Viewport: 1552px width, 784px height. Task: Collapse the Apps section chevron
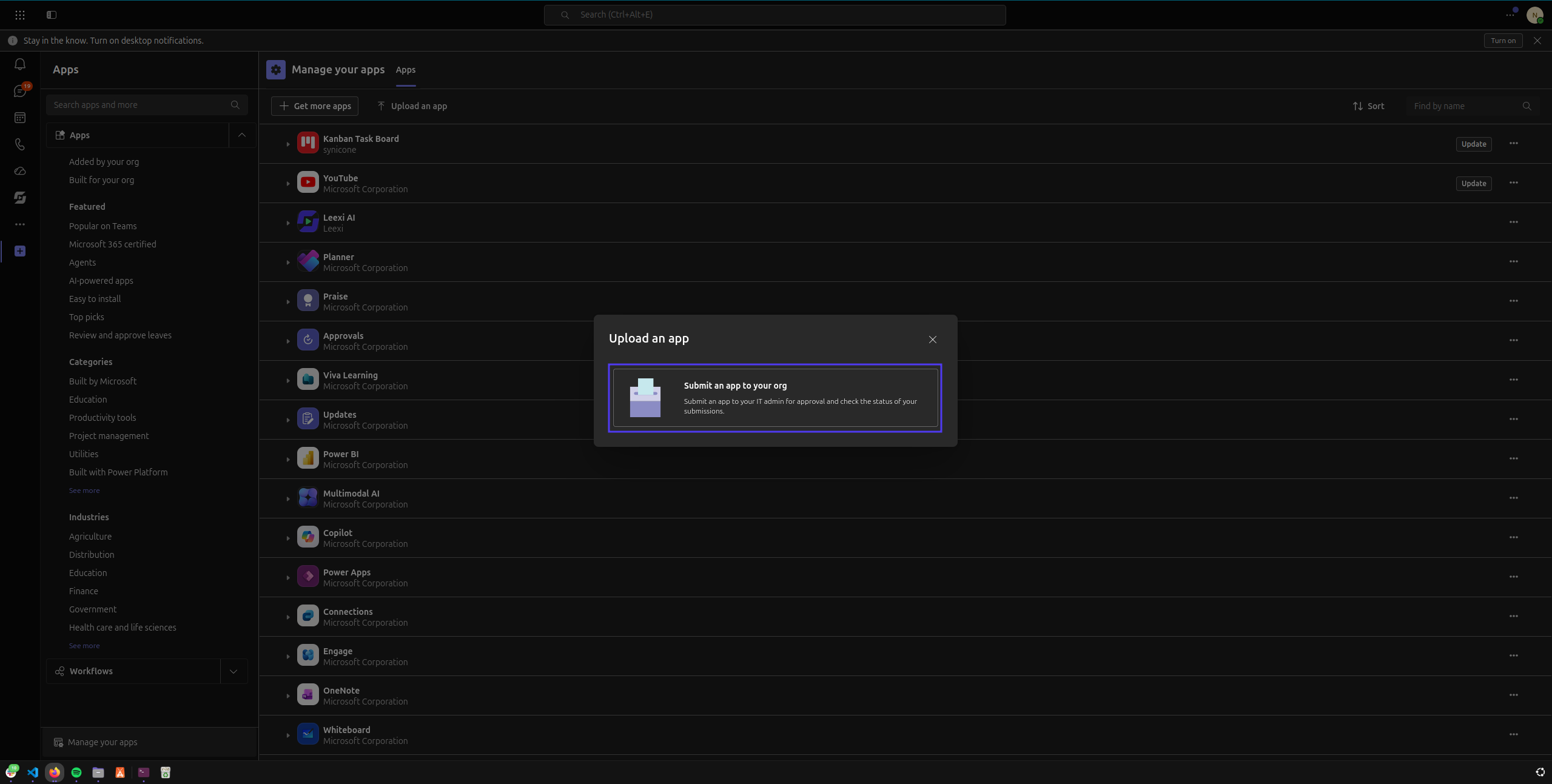[x=241, y=135]
